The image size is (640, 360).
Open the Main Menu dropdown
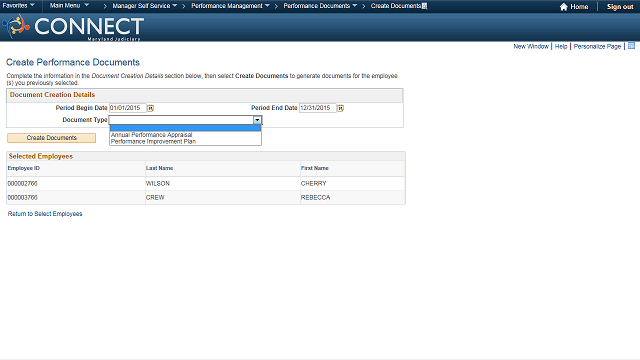pyautogui.click(x=69, y=6)
